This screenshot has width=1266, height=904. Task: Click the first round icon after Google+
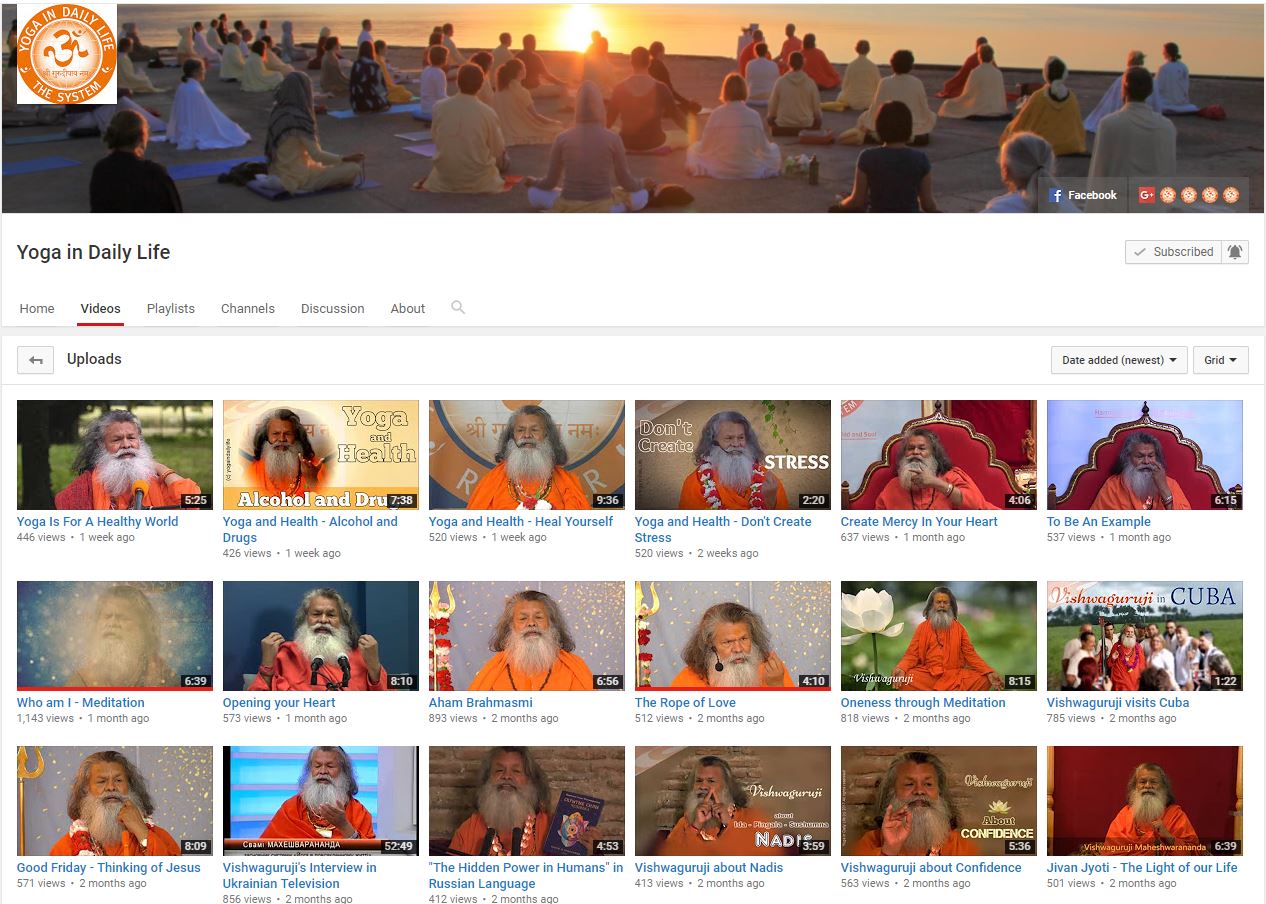(1167, 195)
